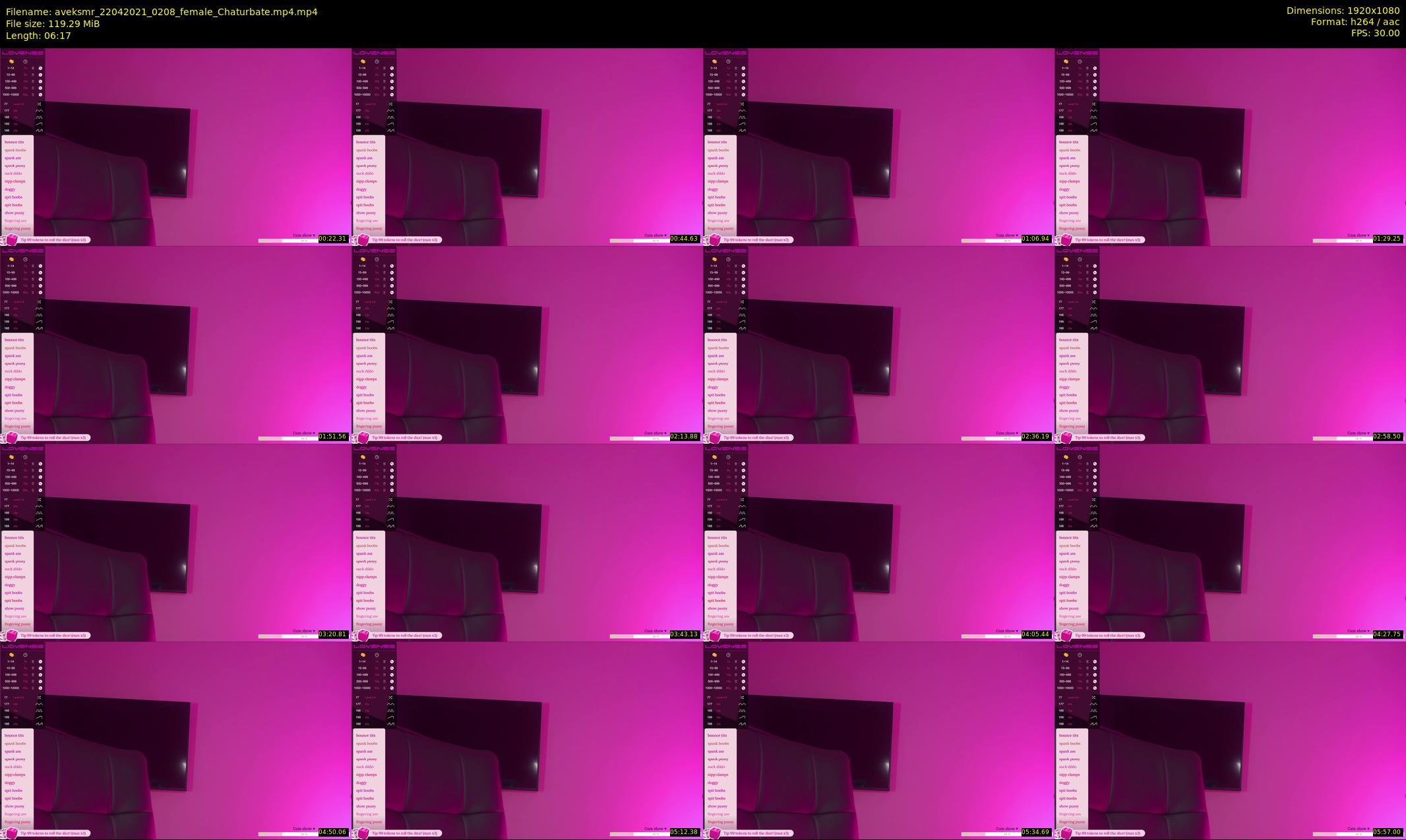Screen dimensions: 1406x840
Task: Open the frame at timestamp 02:36.19
Action: [x=878, y=344]
